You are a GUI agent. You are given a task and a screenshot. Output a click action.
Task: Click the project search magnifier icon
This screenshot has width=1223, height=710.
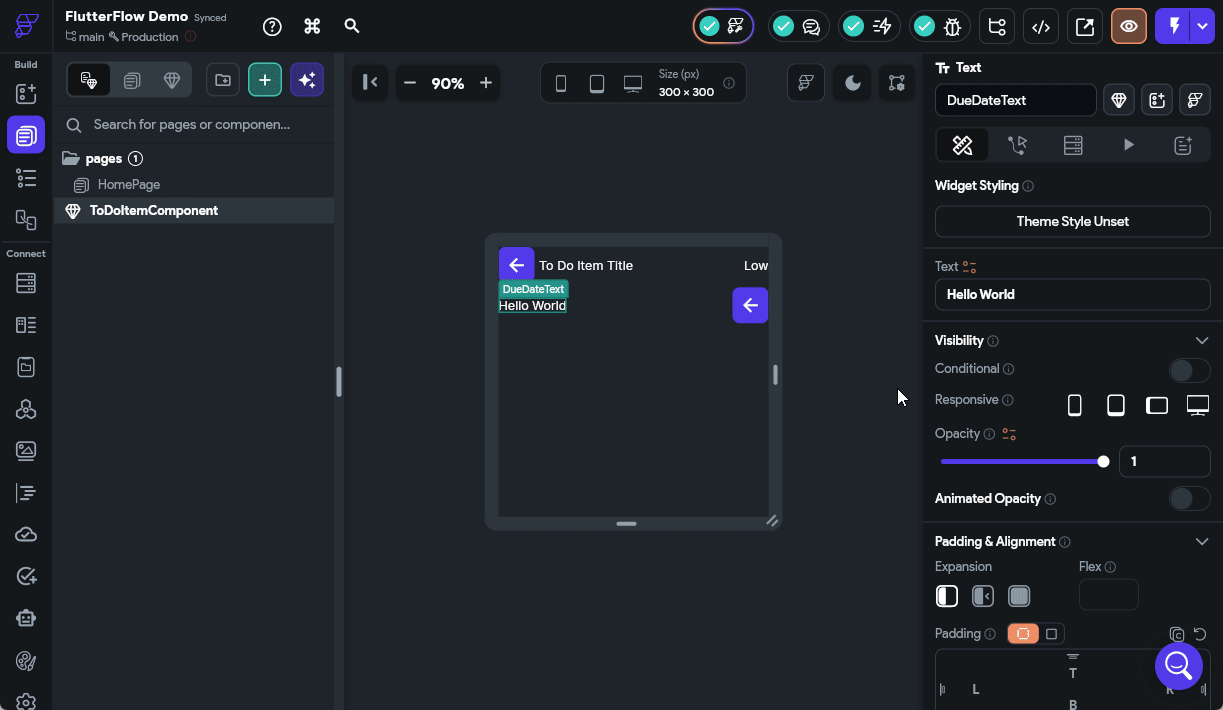click(351, 26)
